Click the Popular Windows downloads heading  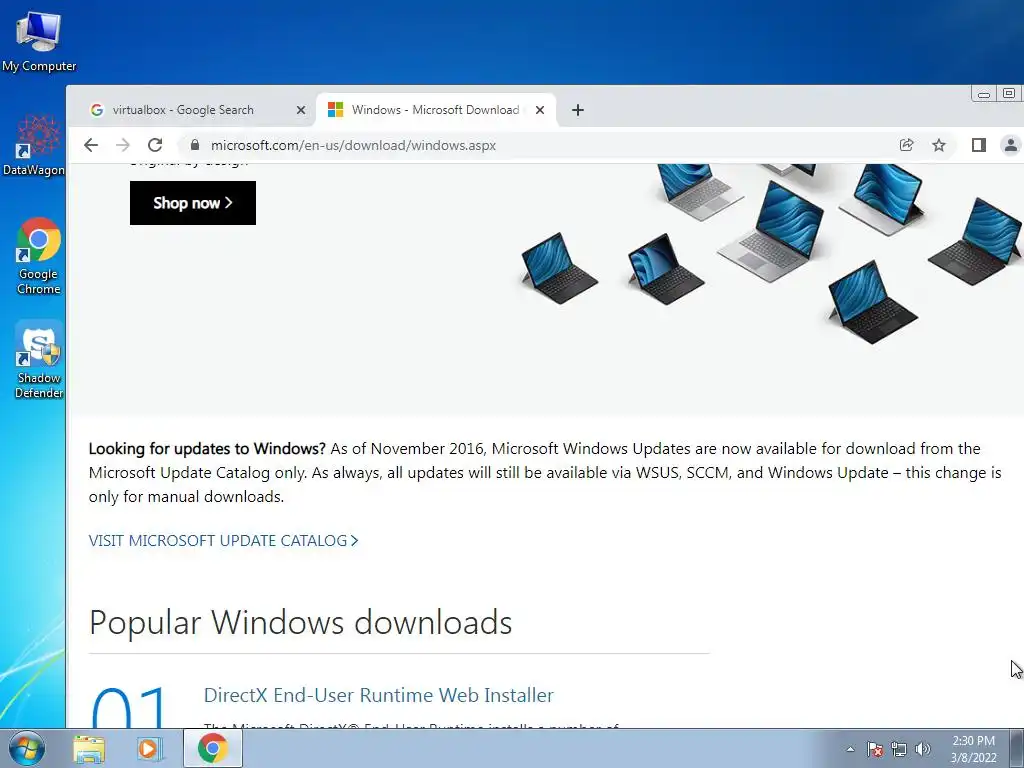(x=300, y=622)
